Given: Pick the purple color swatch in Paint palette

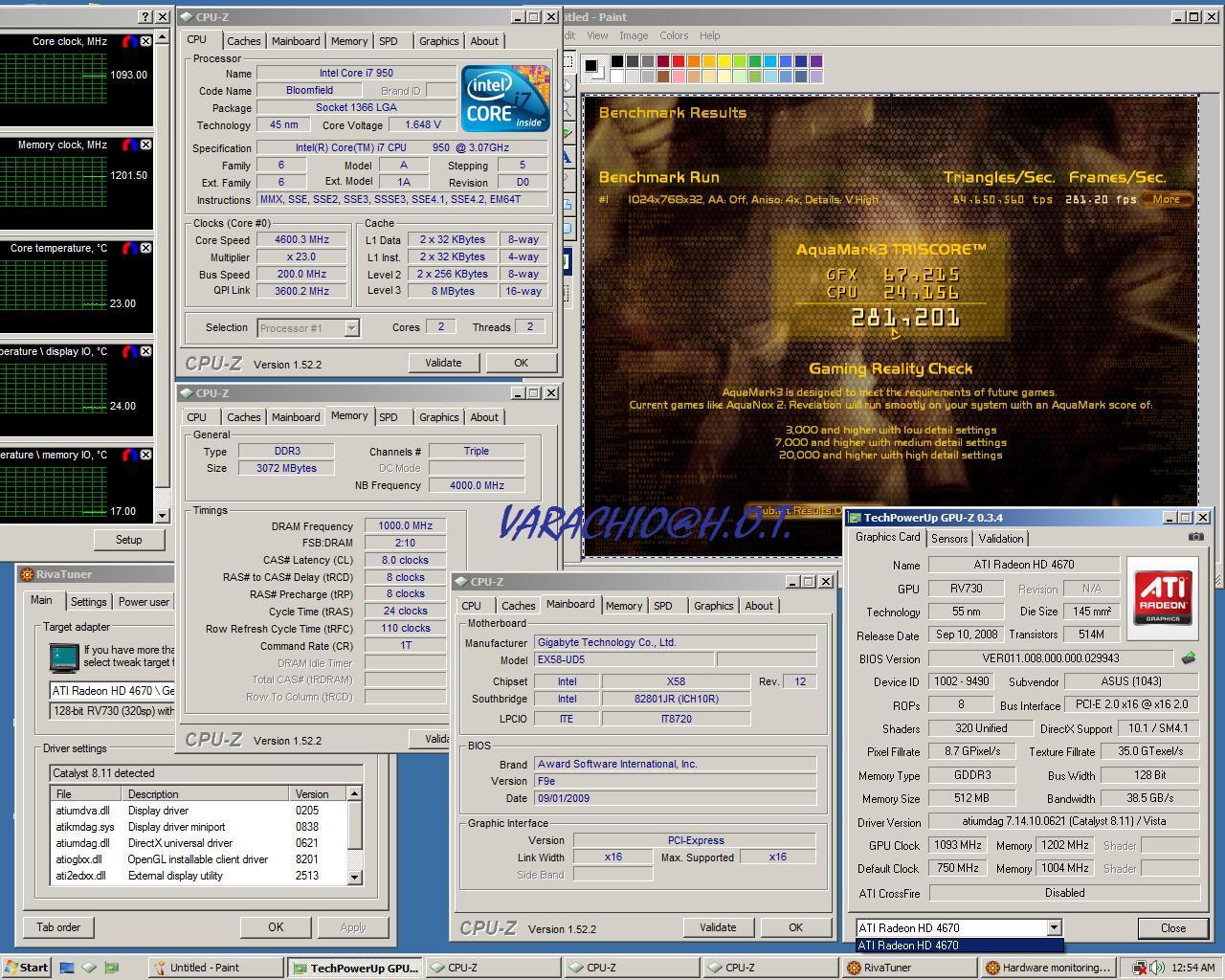Looking at the screenshot, I should (816, 61).
